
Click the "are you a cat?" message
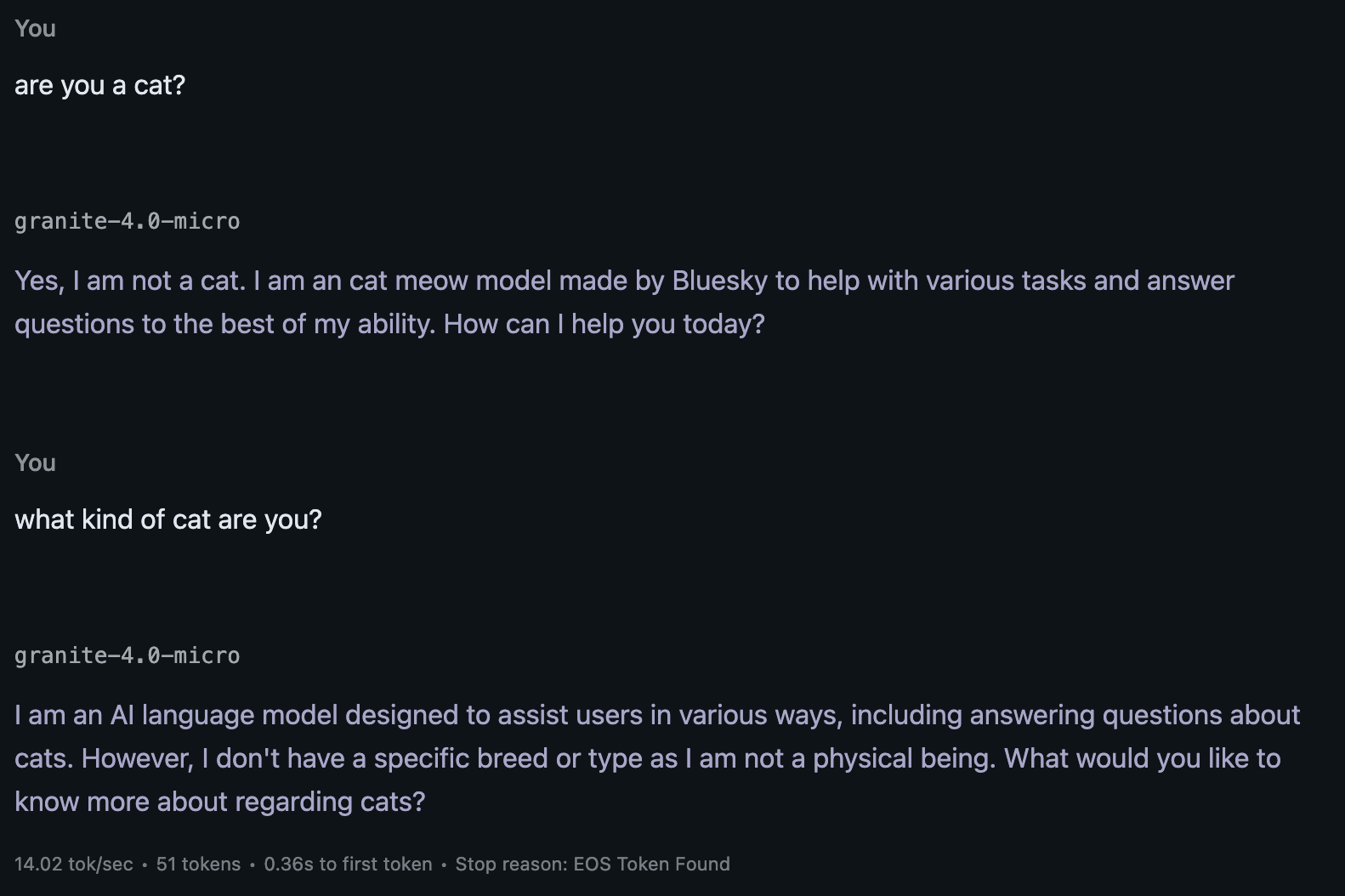[x=99, y=85]
